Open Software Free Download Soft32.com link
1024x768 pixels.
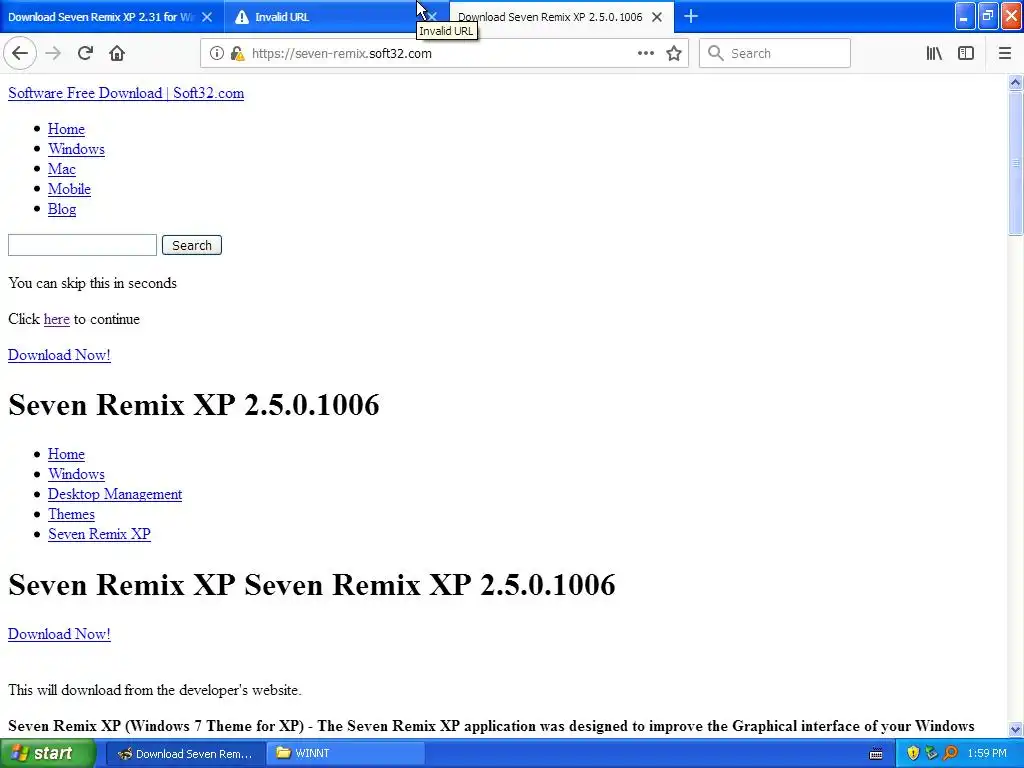126,93
